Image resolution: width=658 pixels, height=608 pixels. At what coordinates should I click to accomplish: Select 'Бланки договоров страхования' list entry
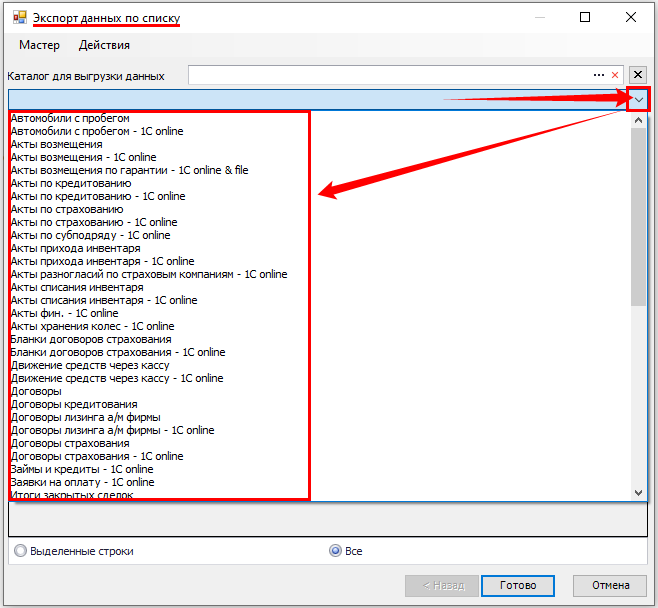point(90,339)
